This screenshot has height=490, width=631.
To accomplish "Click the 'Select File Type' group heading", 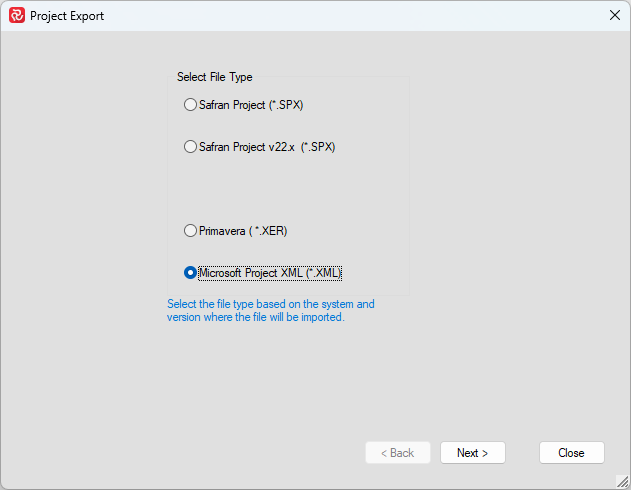I will [215, 77].
